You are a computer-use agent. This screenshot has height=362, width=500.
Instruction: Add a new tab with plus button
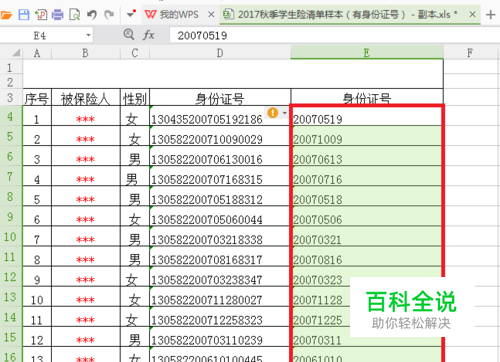(490, 15)
